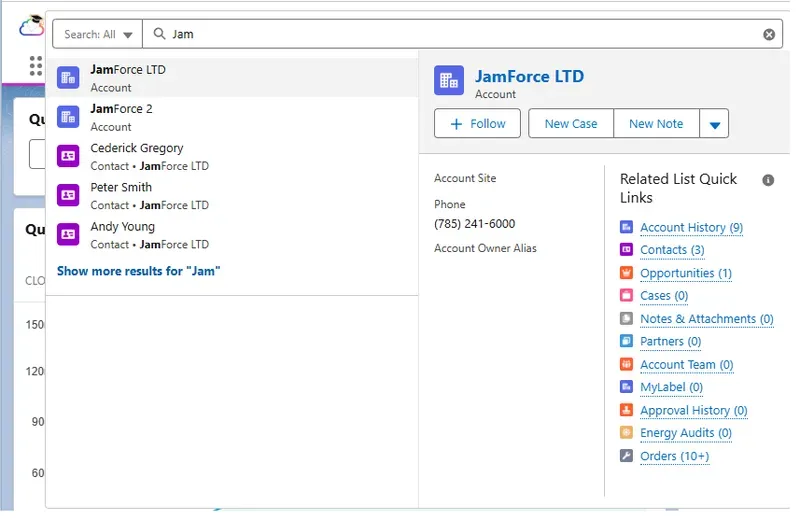Open Orders (10+) related list
800x520 pixels.
(674, 456)
